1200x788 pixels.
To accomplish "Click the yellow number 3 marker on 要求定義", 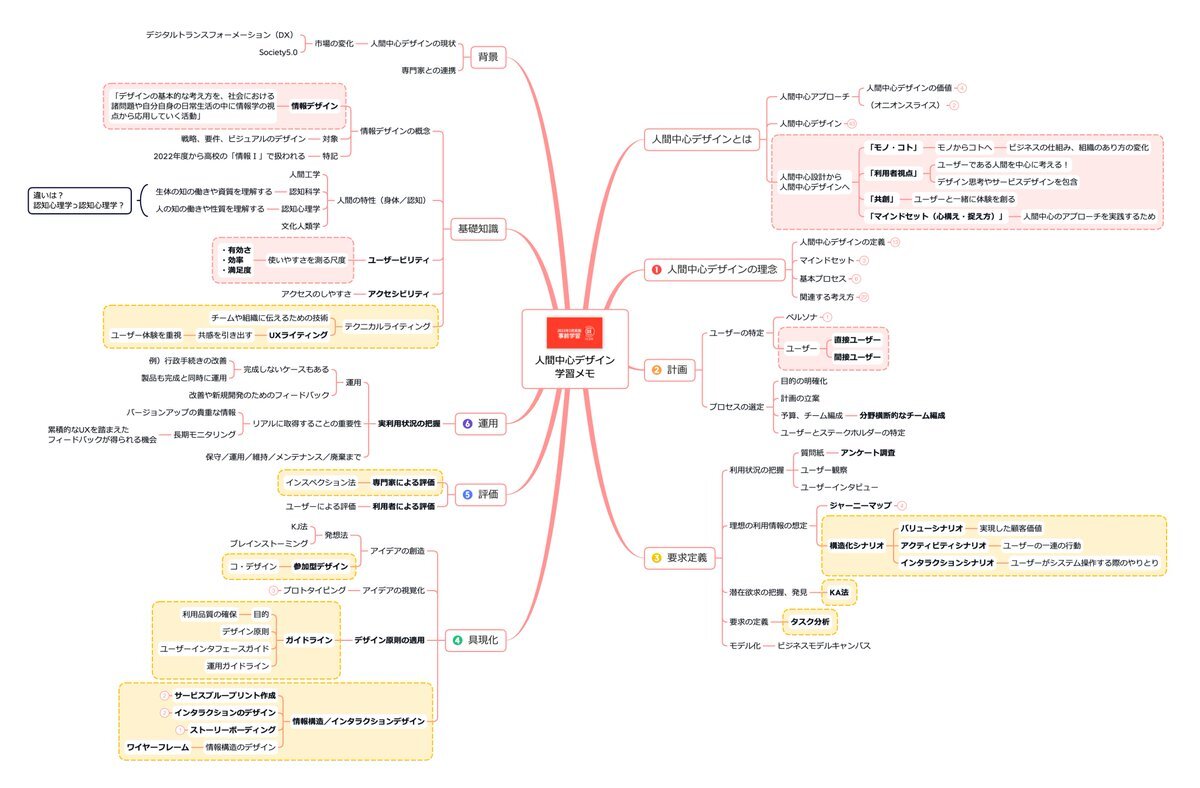I will [657, 558].
